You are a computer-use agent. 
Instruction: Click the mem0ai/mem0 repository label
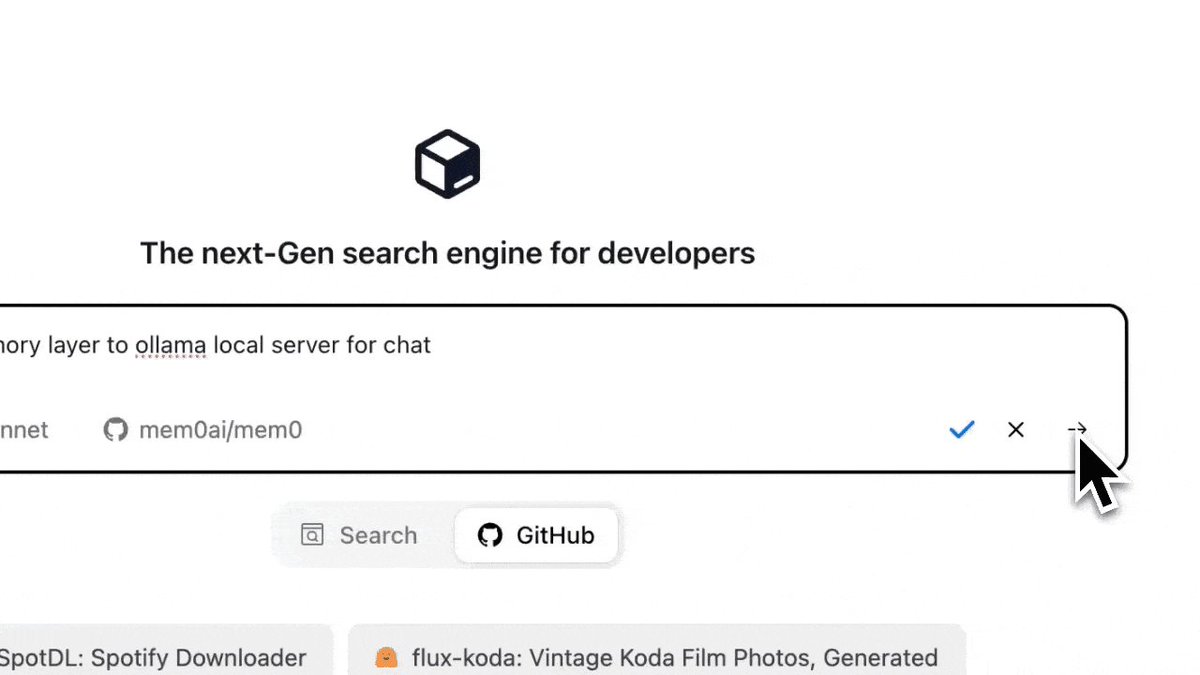click(x=221, y=430)
